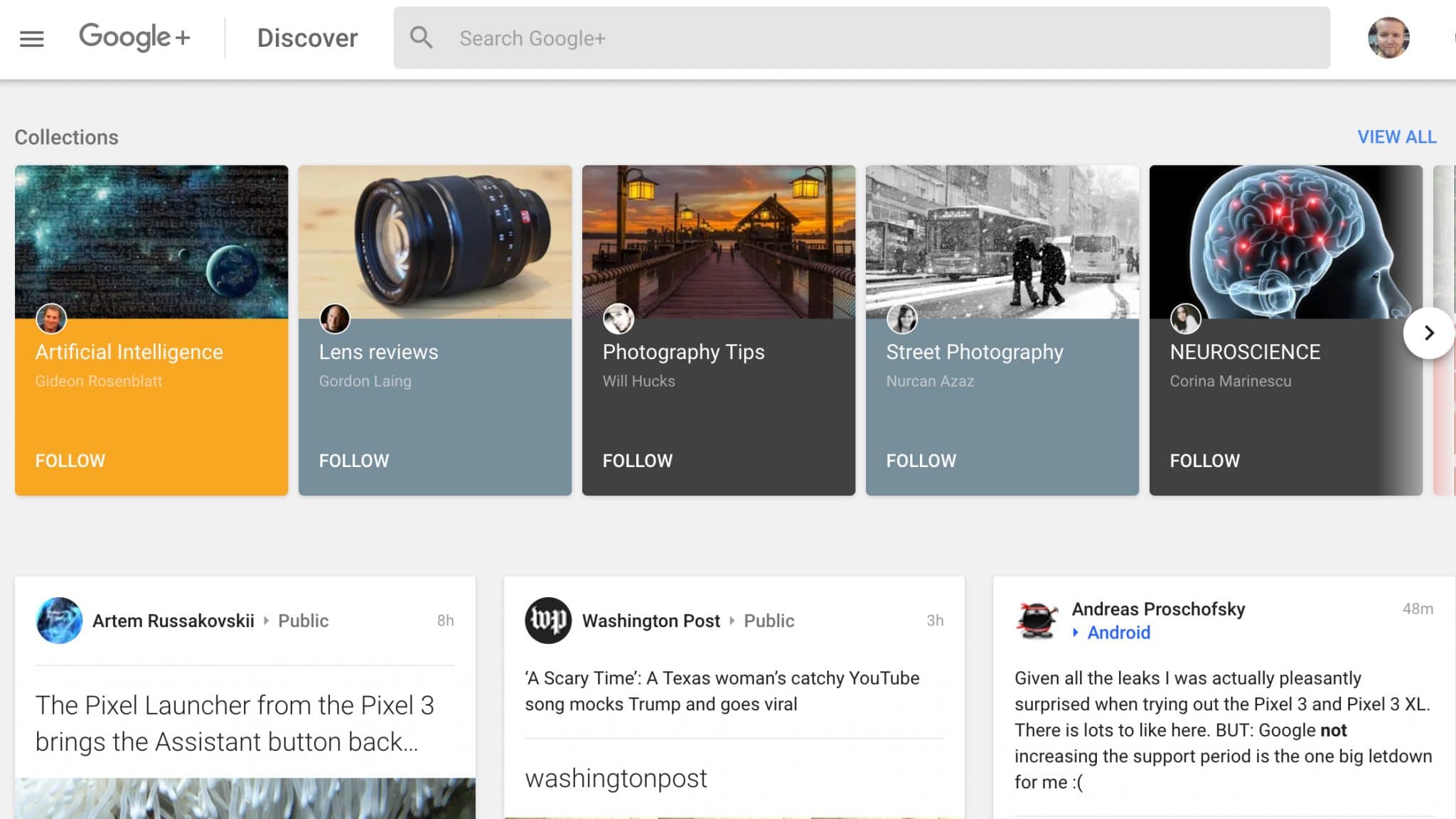This screenshot has width=1456, height=819.
Task: Click the Collections section heading
Action: [67, 137]
